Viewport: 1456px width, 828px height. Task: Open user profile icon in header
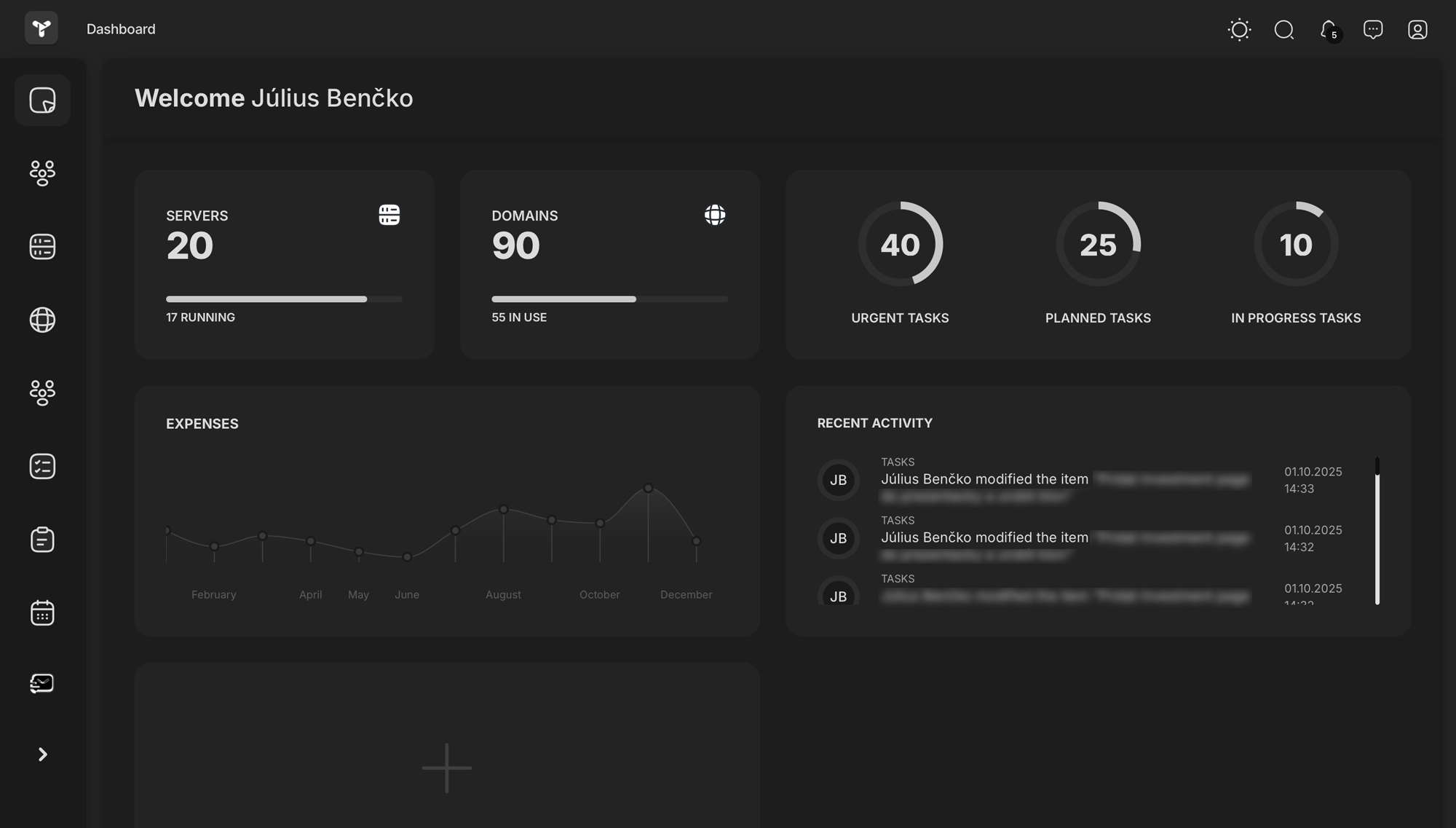(x=1417, y=30)
